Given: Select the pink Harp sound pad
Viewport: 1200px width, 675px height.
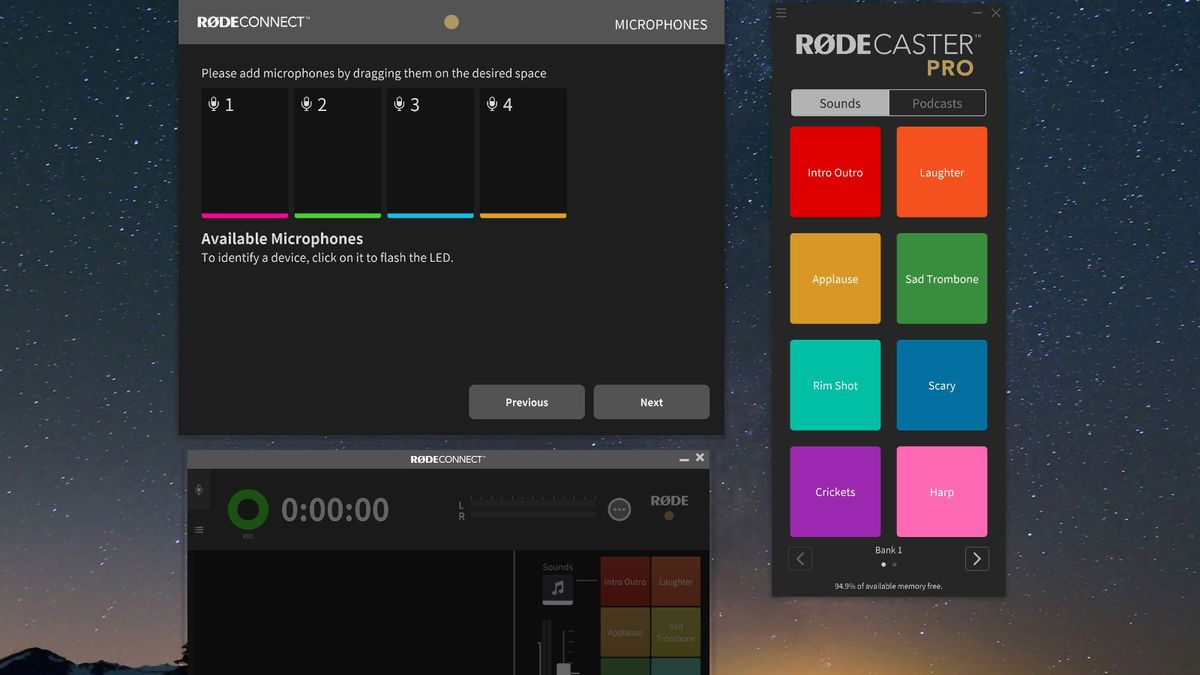Looking at the screenshot, I should coord(942,492).
